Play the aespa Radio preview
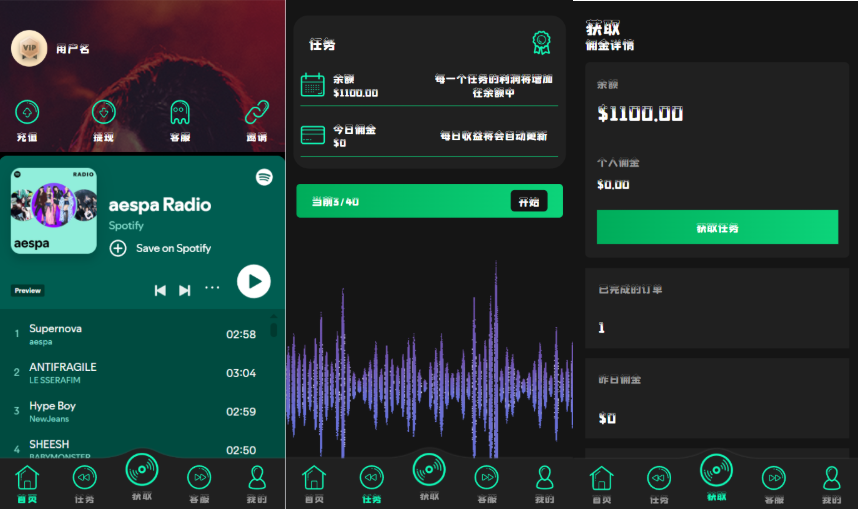Viewport: 858px width, 509px height. coord(253,281)
